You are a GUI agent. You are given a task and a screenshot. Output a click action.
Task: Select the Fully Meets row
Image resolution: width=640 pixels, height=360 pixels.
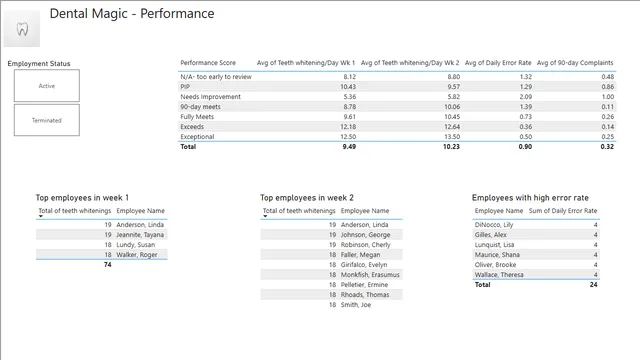(x=397, y=117)
